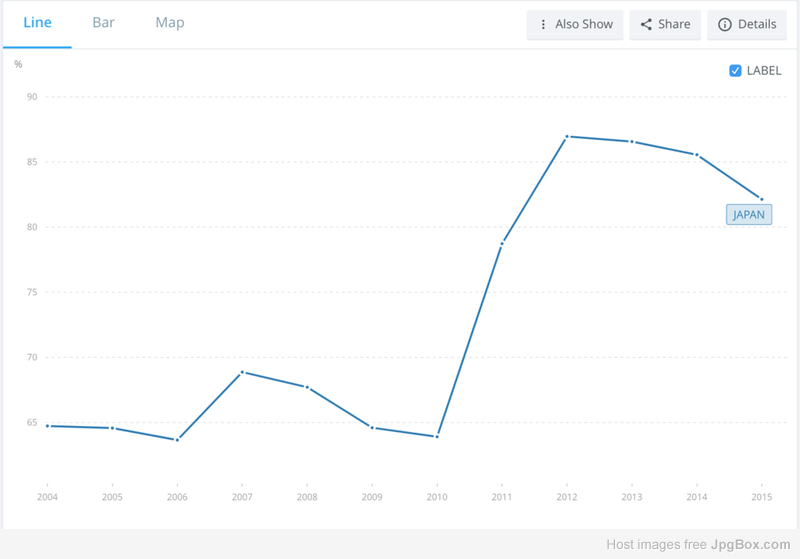Switch to the Bar tab
Image resolution: width=800 pixels, height=559 pixels.
pyautogui.click(x=104, y=23)
